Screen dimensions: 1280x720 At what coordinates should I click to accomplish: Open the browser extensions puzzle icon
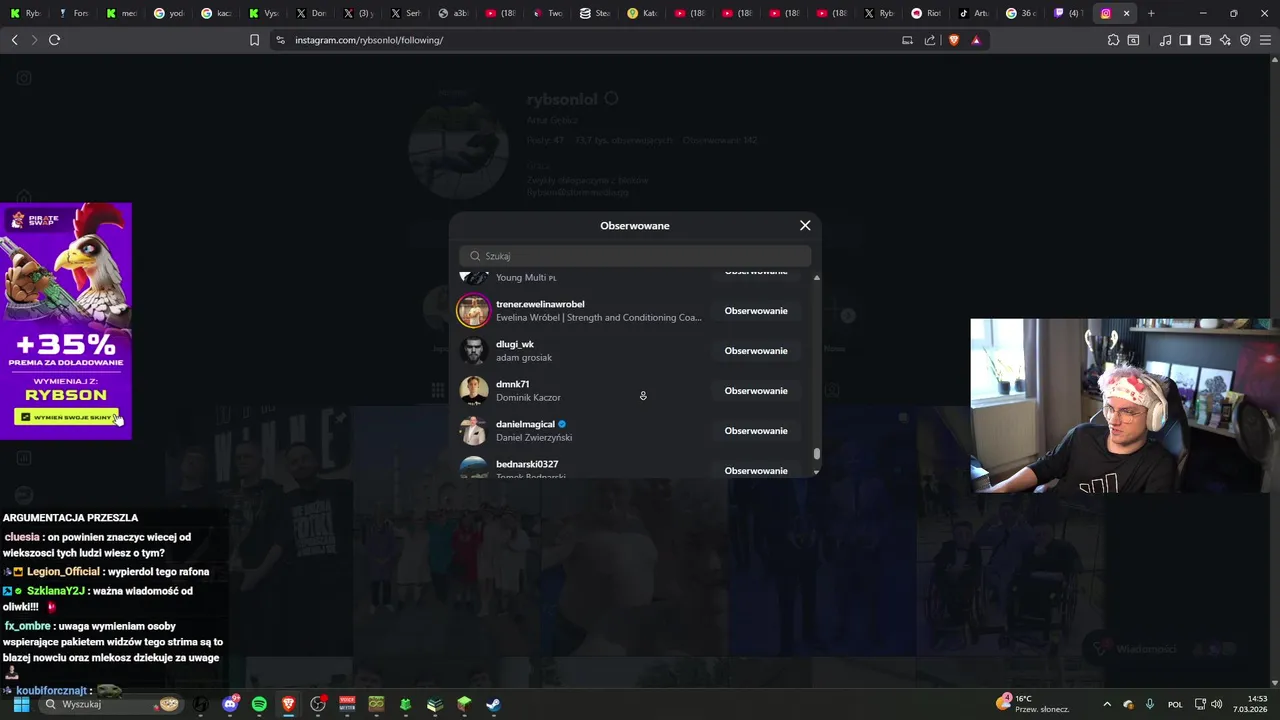click(x=1113, y=40)
